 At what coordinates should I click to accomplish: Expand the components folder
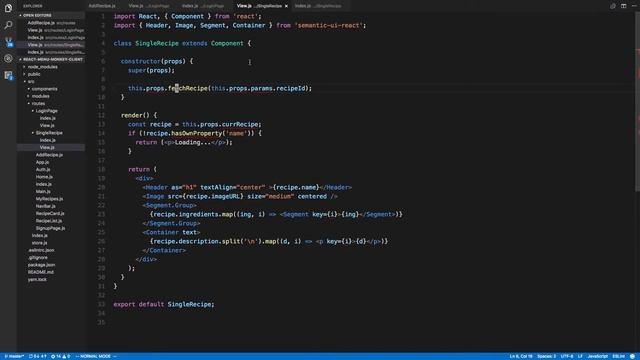[x=44, y=89]
